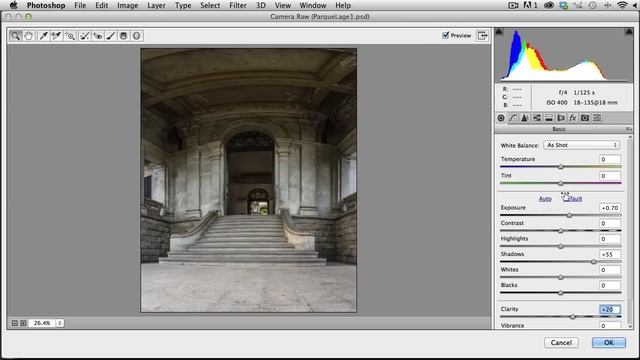Screen dimensions: 640x360
Task: Open the HSL / Grayscale panel icon
Action: coord(537,118)
